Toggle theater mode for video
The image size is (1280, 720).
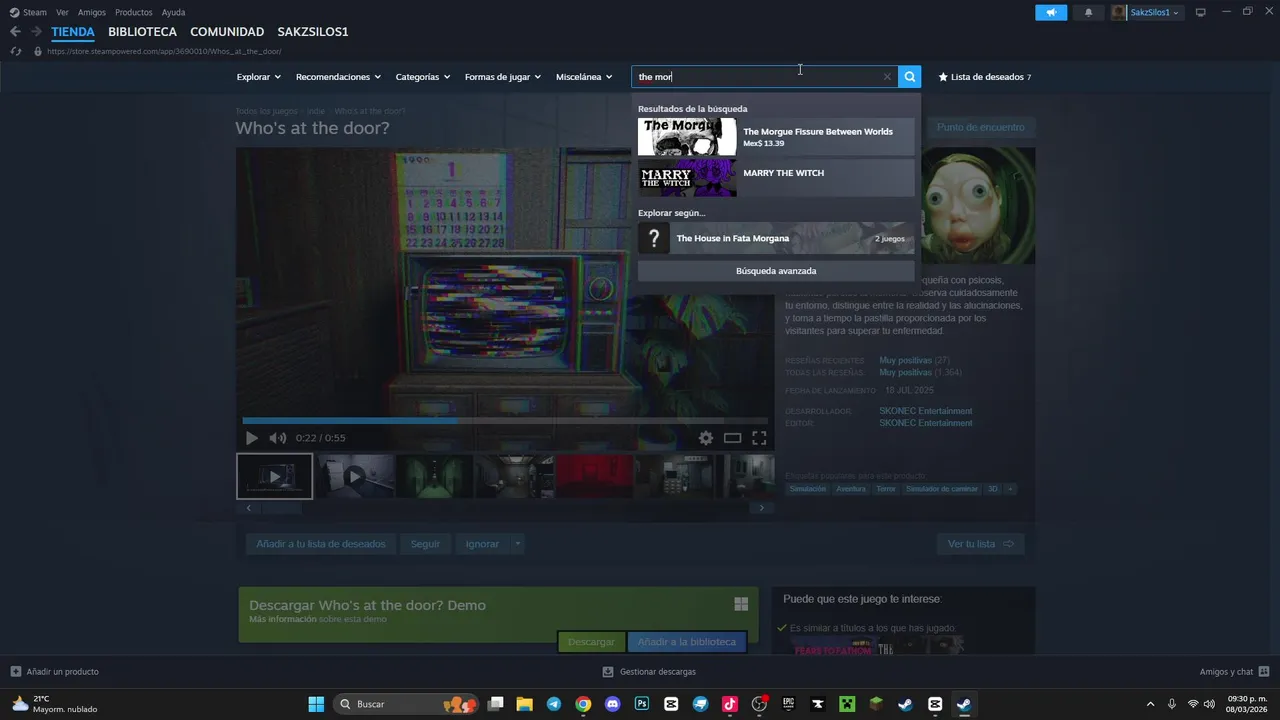tap(732, 438)
